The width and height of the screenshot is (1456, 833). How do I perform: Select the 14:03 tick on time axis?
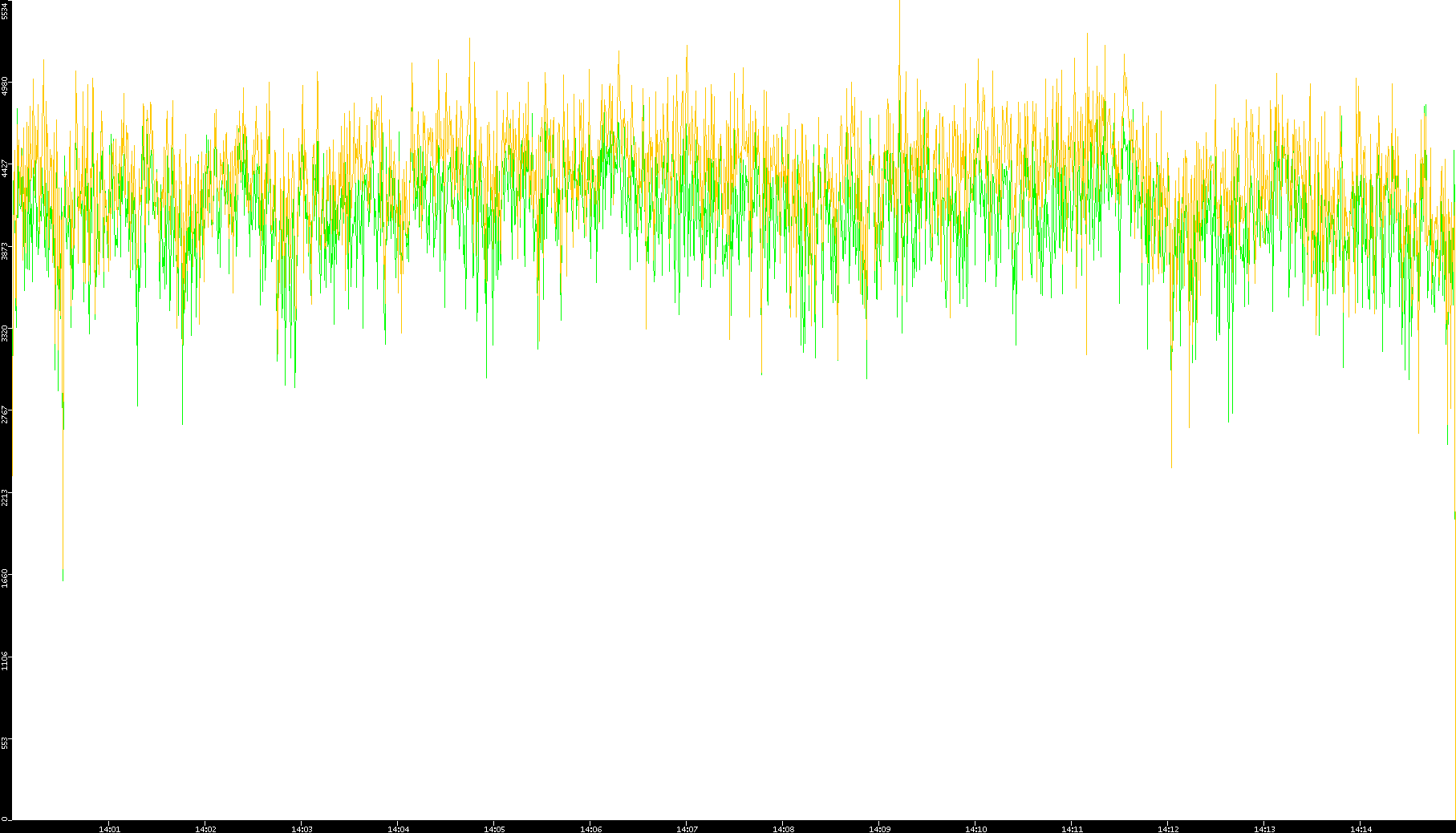[x=302, y=828]
